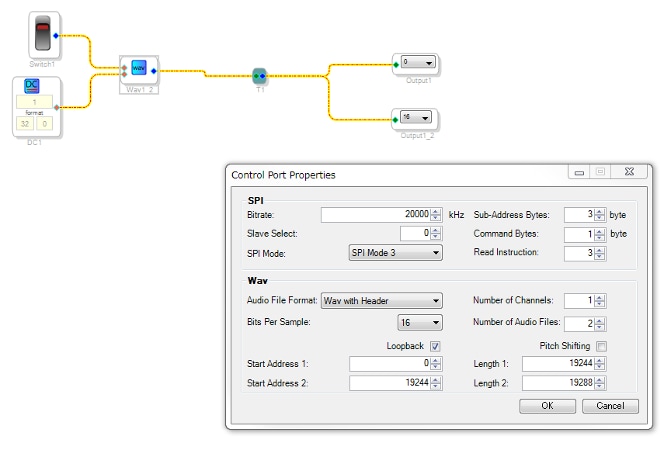671x450 pixels.
Task: Toggle the Switch1 rocker switch
Action: (43, 33)
